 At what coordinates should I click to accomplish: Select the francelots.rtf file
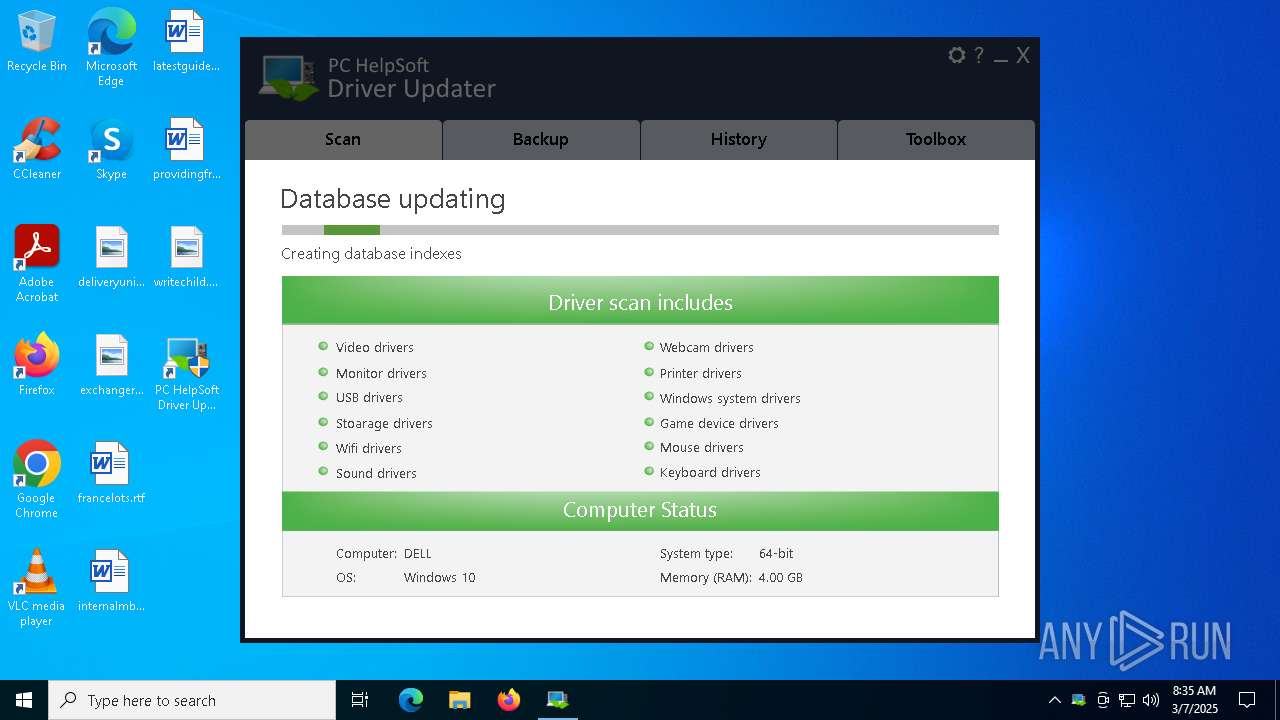[111, 474]
